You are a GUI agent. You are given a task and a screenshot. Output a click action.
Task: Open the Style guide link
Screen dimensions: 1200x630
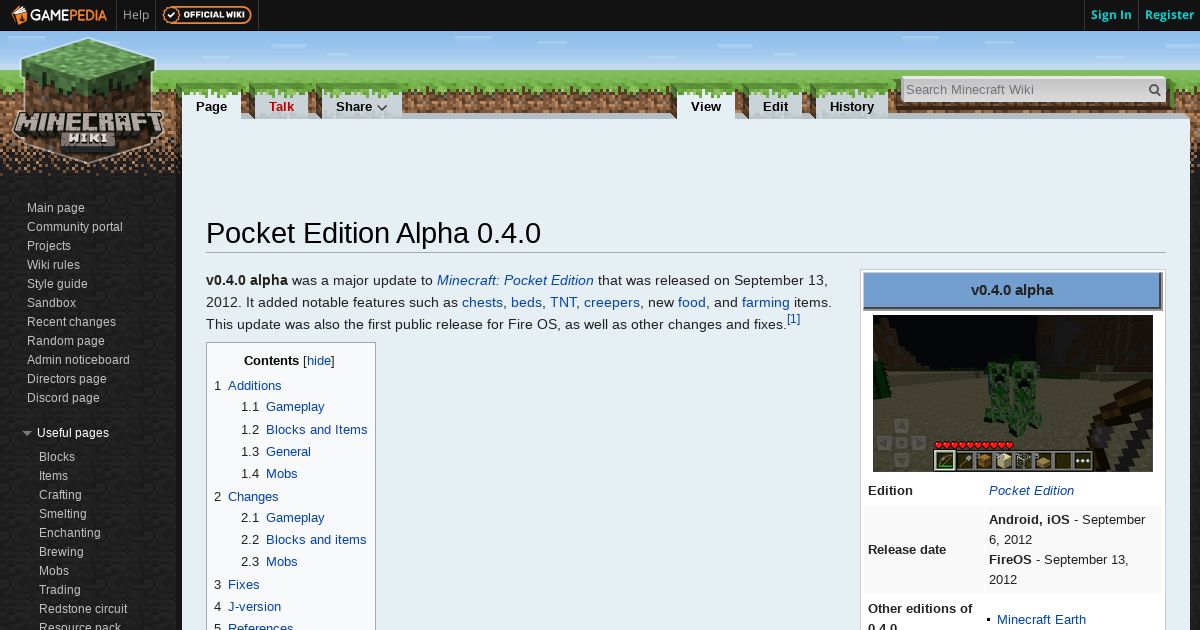[57, 284]
